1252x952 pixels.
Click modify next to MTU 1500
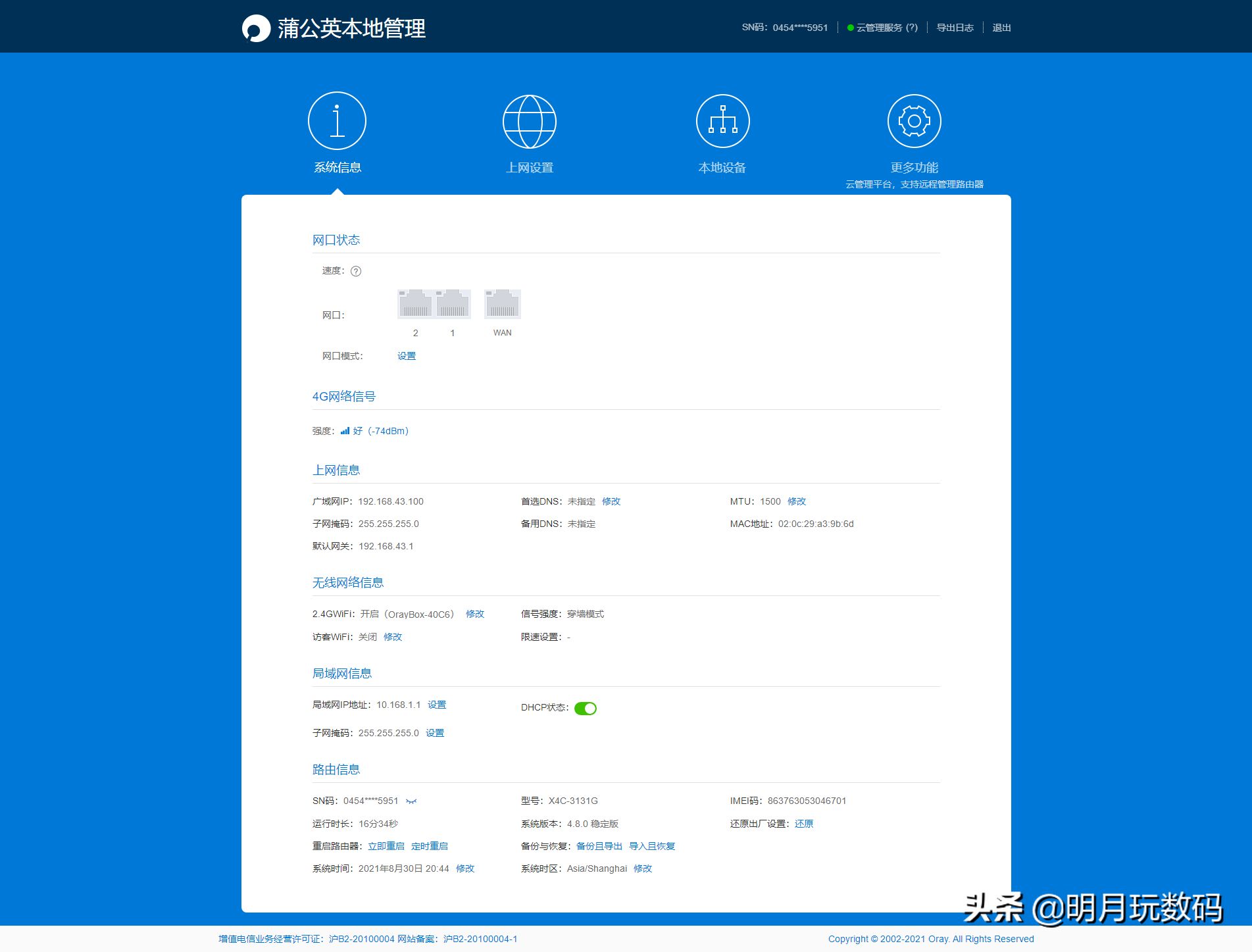(x=797, y=501)
